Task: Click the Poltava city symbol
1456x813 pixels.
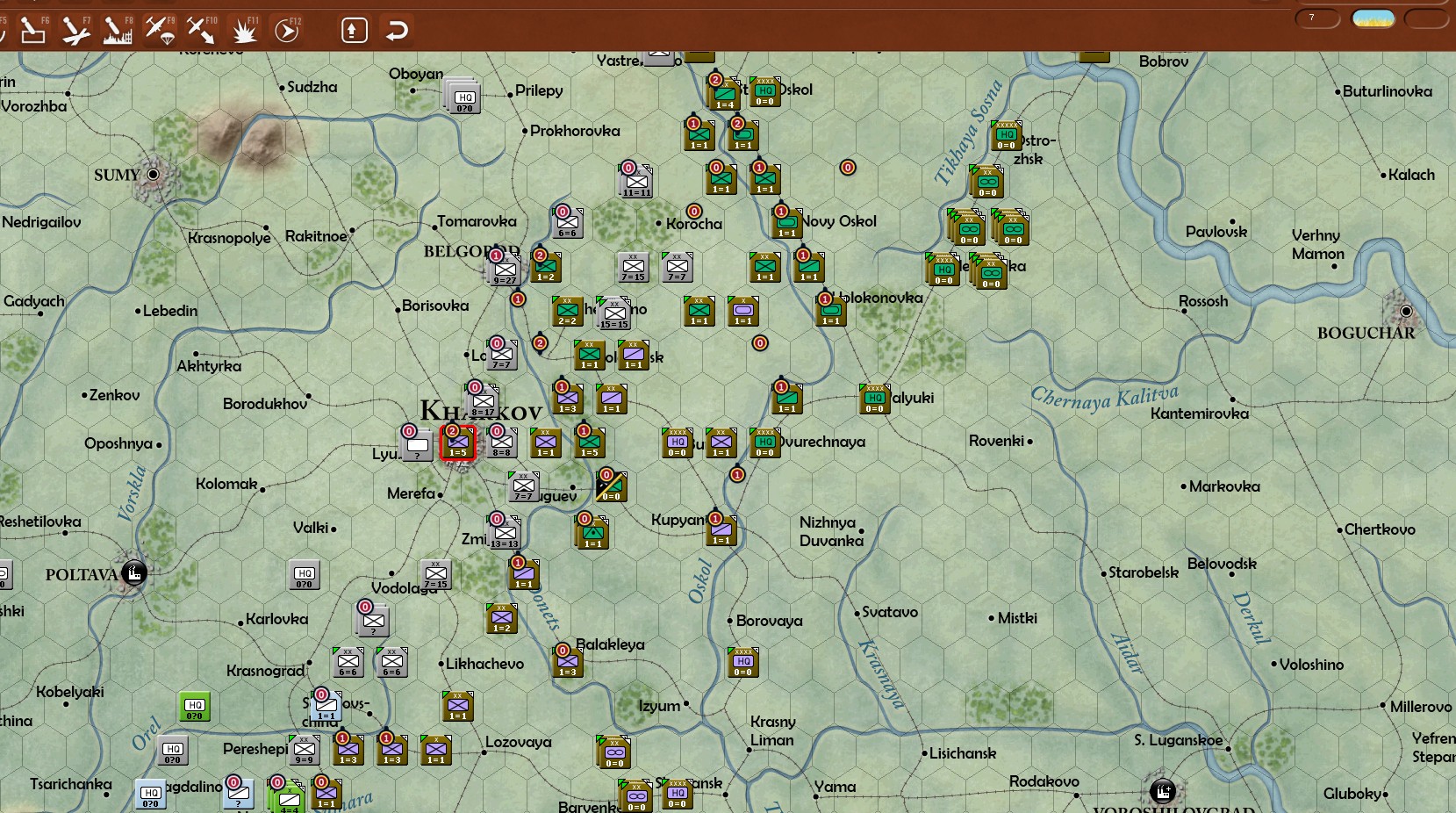Action: (134, 573)
